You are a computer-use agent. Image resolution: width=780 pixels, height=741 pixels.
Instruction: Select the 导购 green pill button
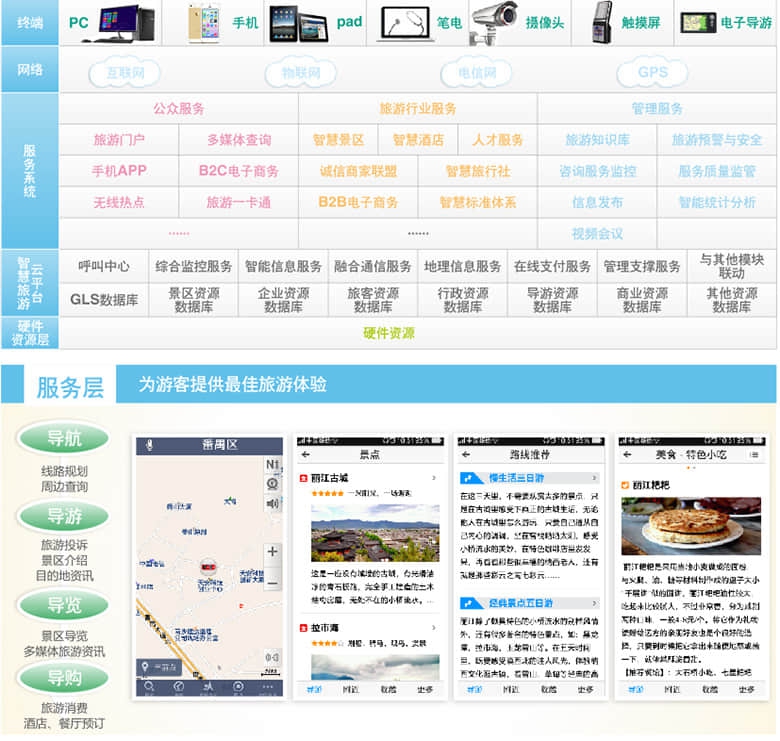(62, 679)
